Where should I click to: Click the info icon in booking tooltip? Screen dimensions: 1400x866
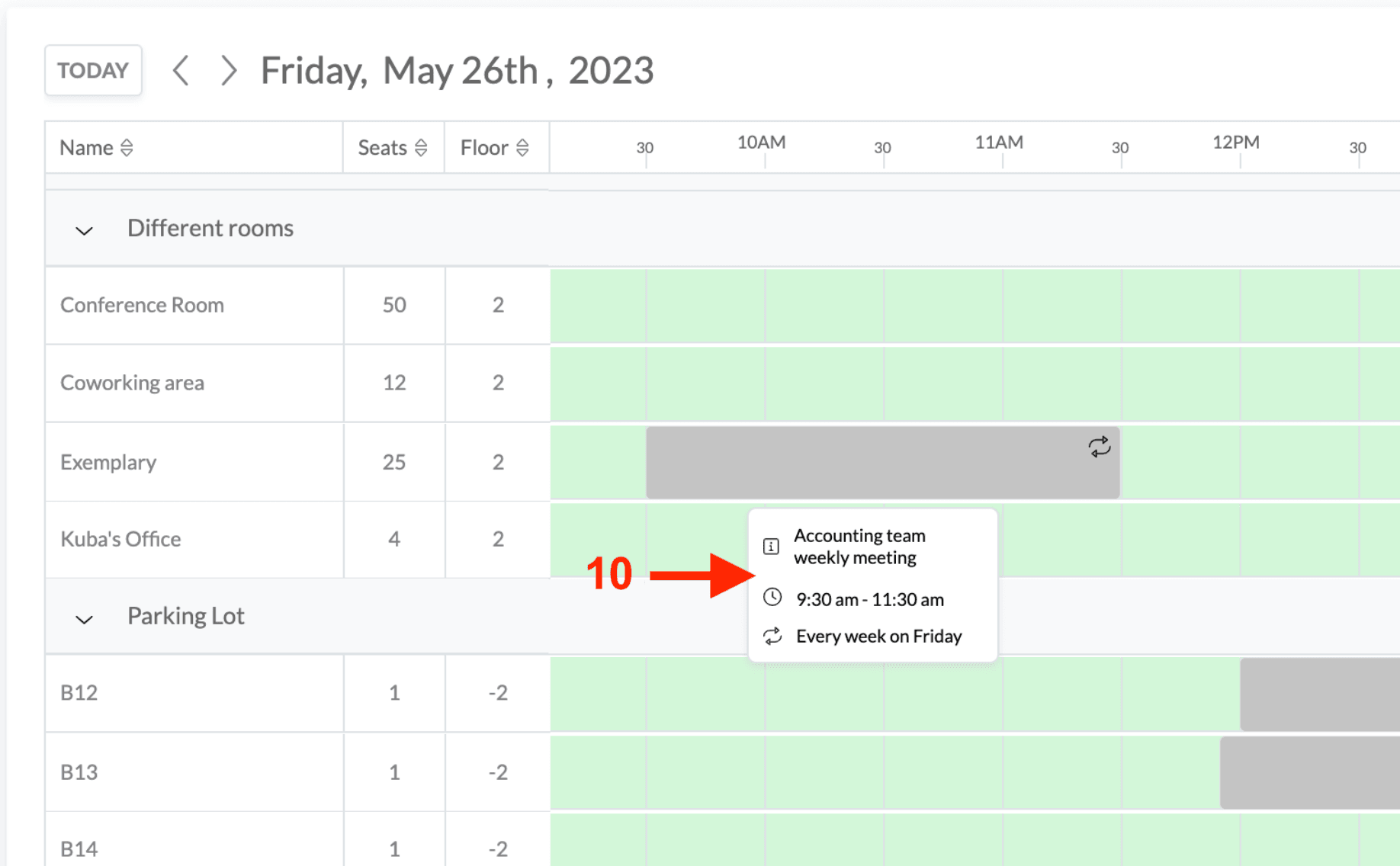click(x=771, y=547)
